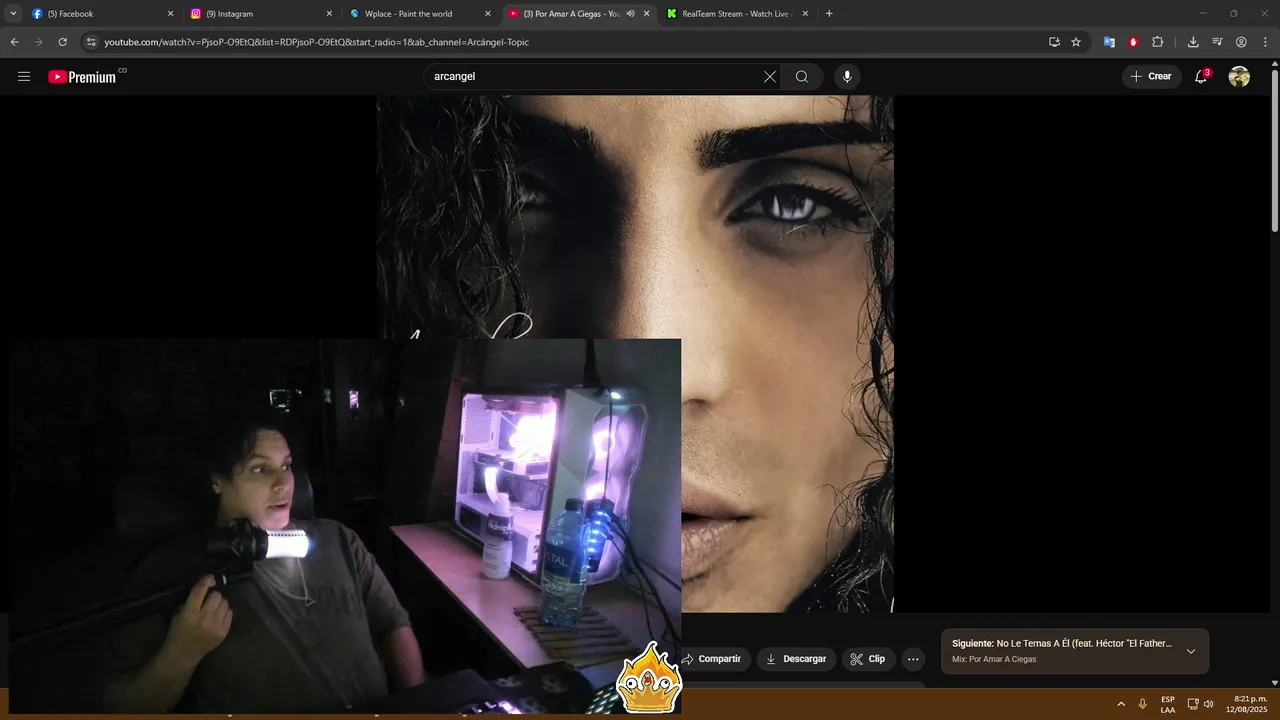
Task: Open the Google Translate extension
Action: (x=1109, y=42)
